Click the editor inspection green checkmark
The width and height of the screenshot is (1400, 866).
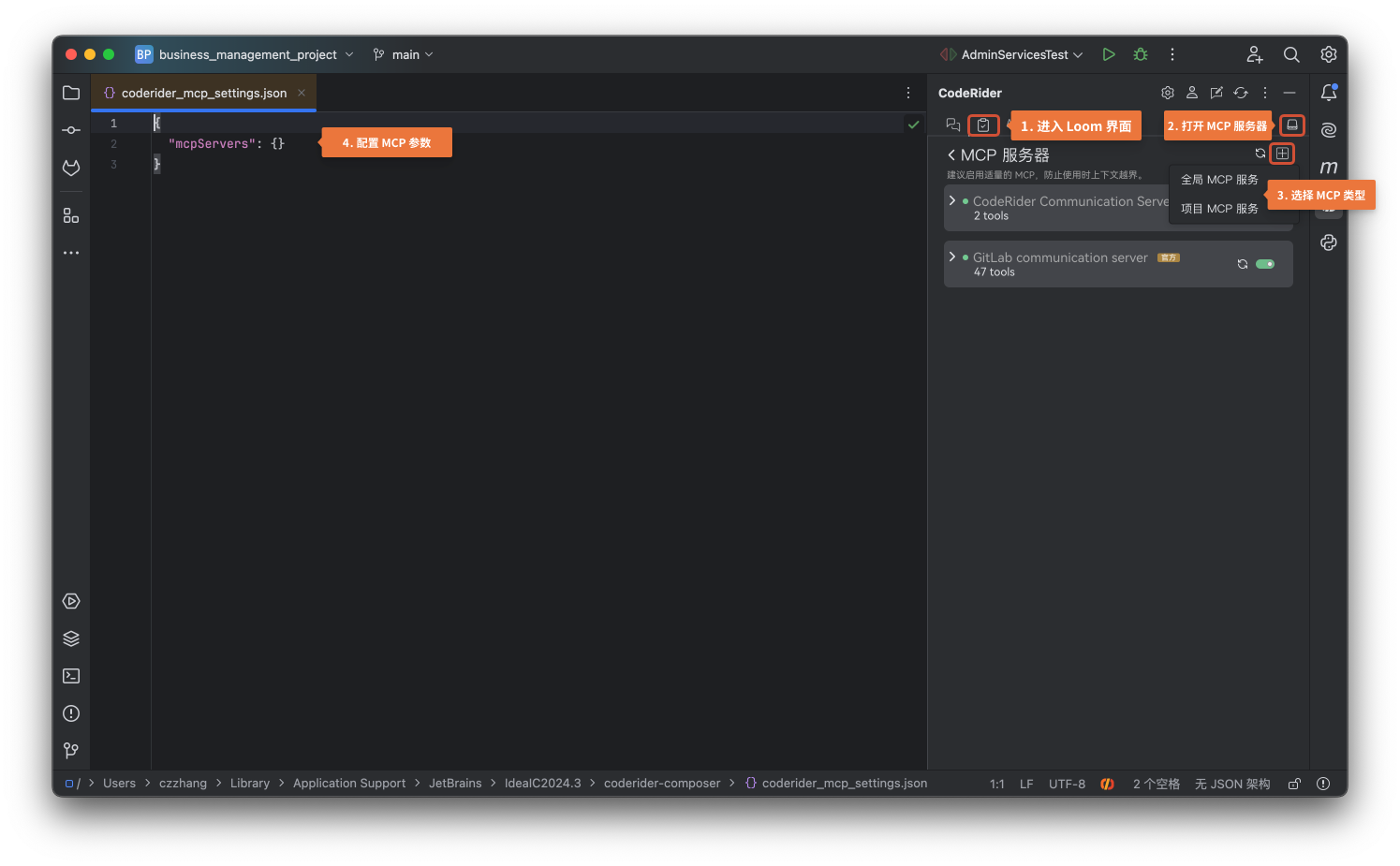[913, 125]
